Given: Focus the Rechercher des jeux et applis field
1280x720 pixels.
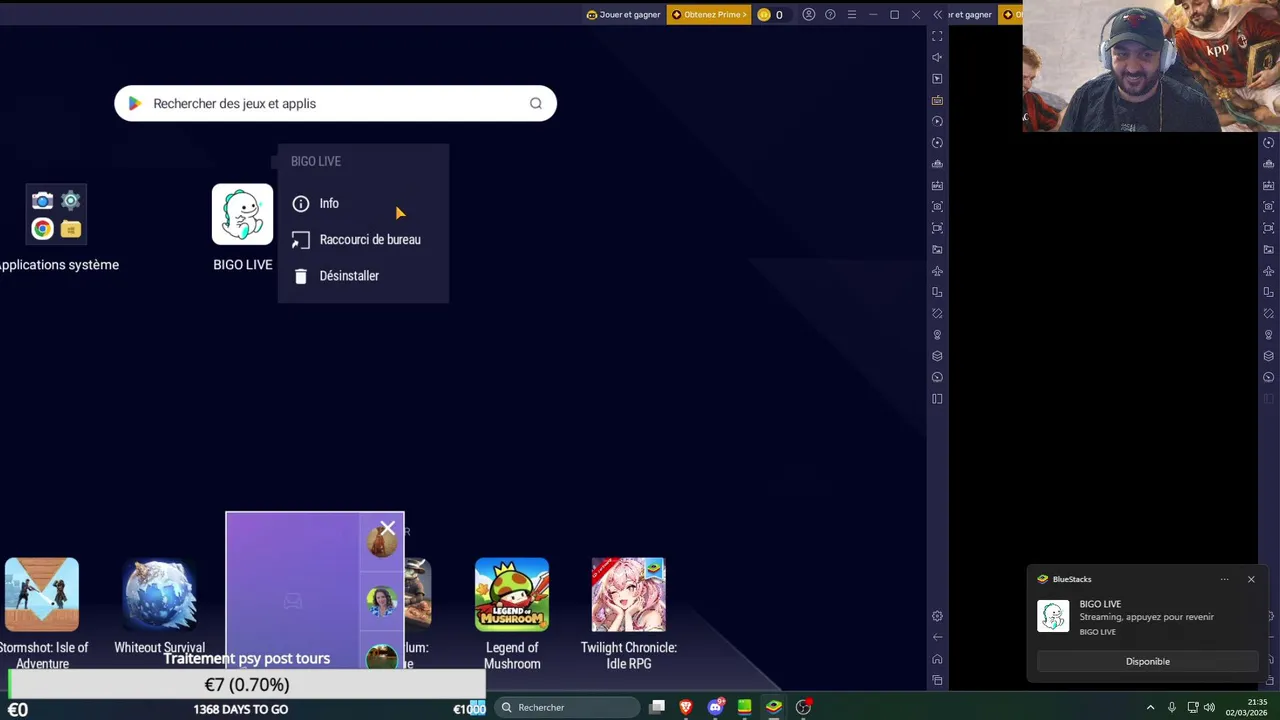Looking at the screenshot, I should [335, 103].
